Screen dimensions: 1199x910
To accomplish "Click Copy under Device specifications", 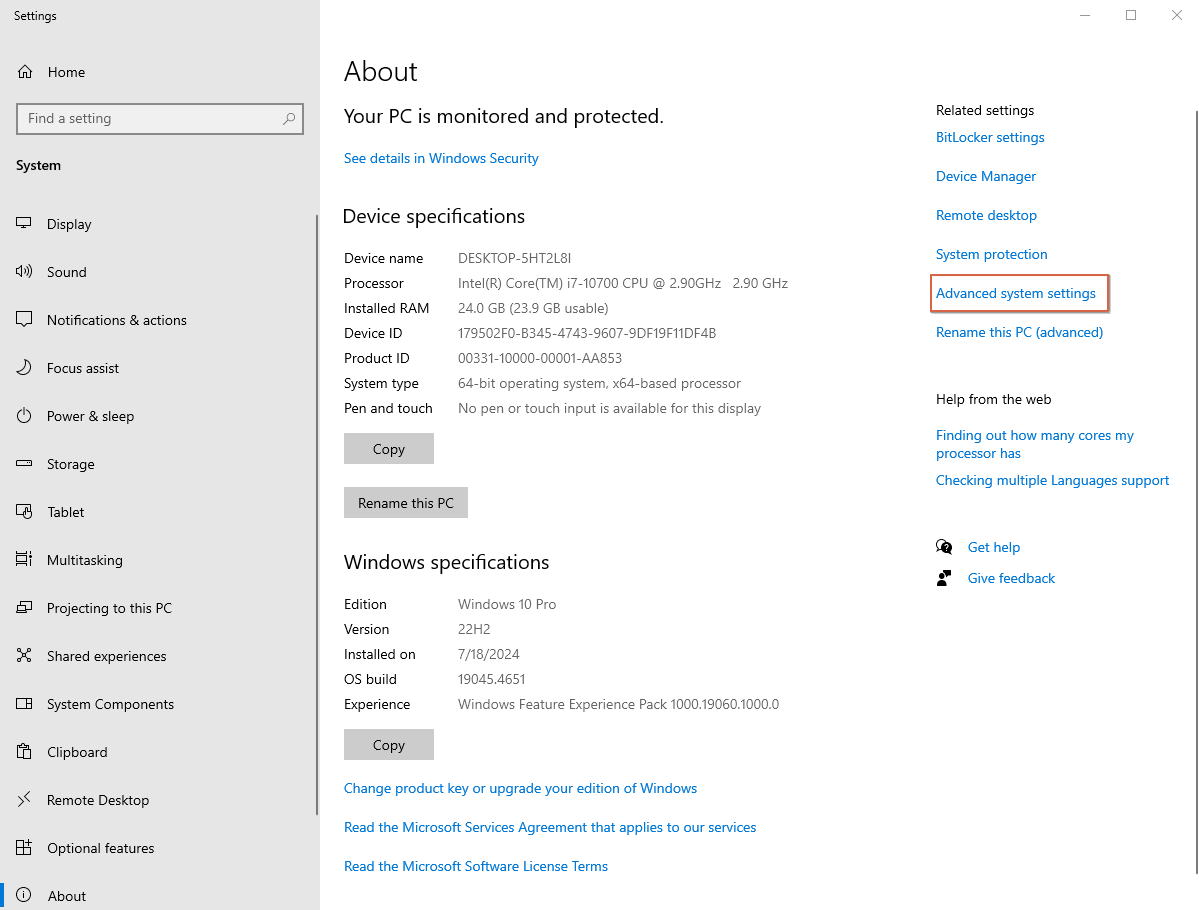I will click(388, 449).
